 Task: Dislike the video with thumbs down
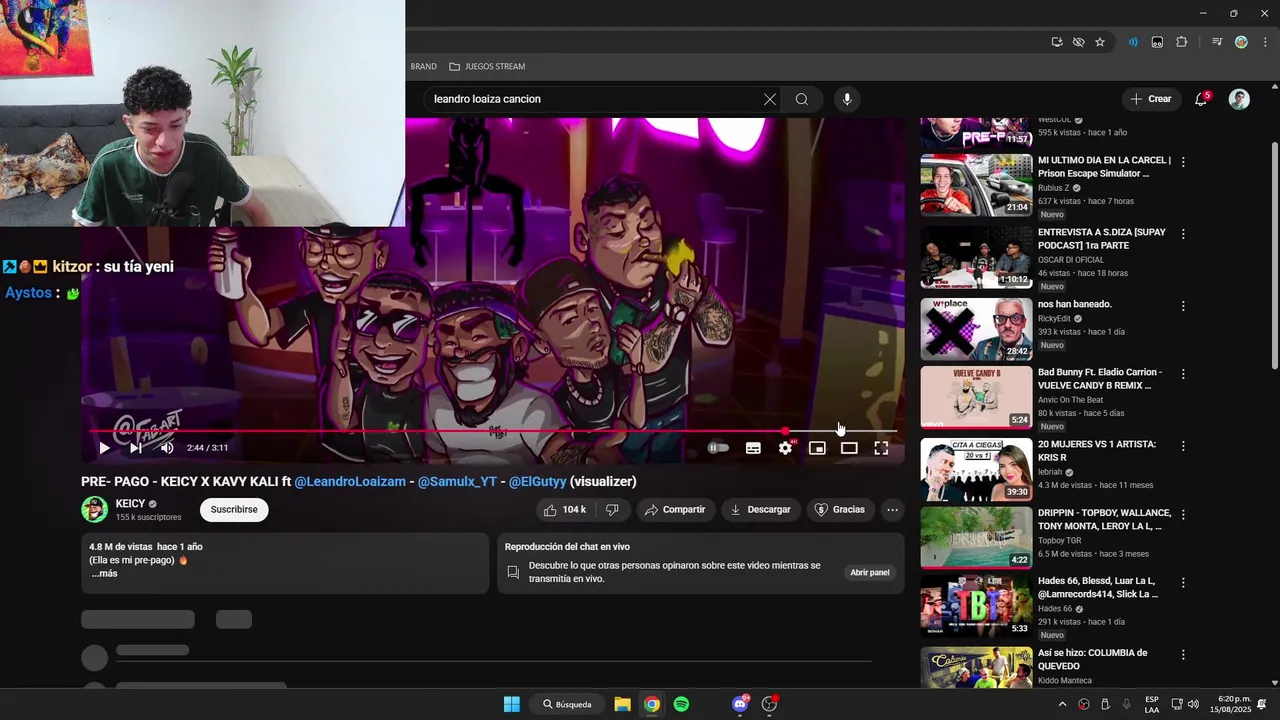[612, 510]
